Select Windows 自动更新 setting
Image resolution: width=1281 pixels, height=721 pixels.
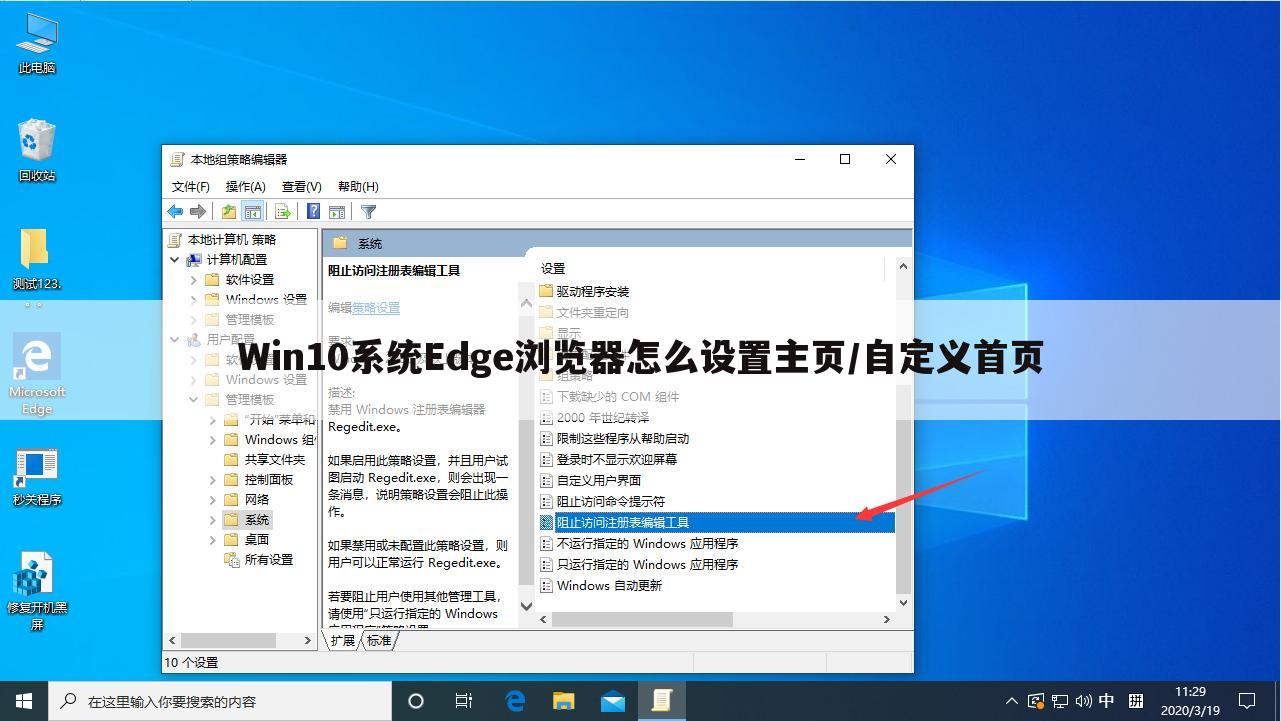point(609,585)
